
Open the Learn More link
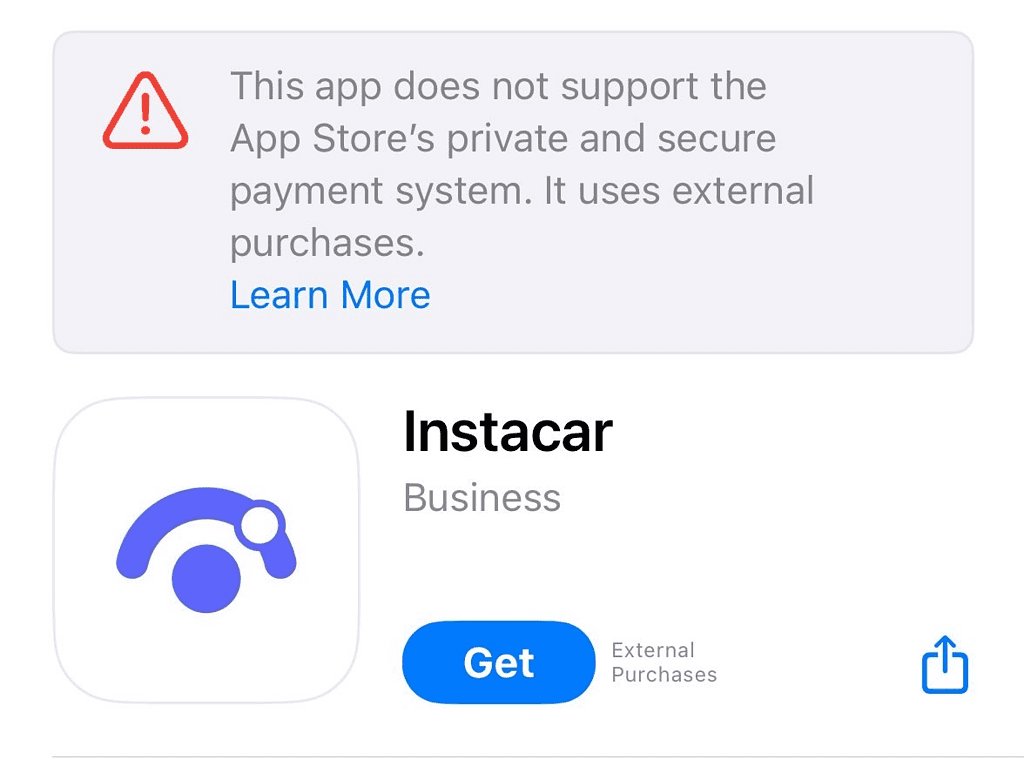coord(330,295)
